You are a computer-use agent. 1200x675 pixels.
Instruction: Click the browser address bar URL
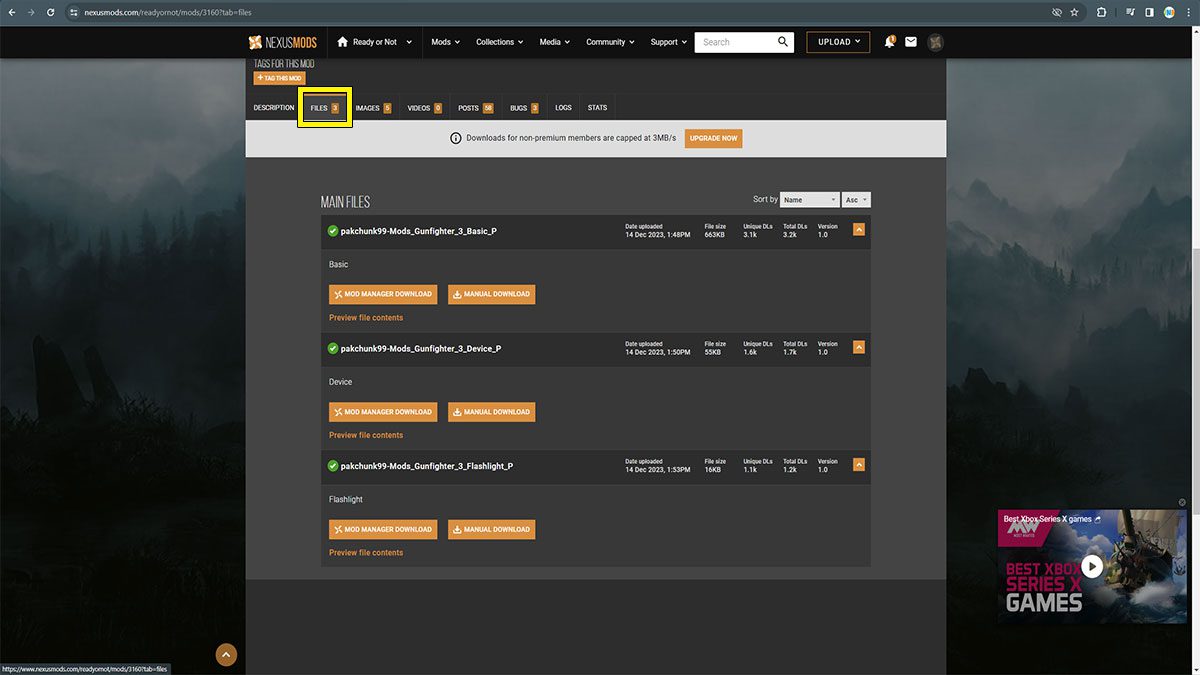pos(167,12)
